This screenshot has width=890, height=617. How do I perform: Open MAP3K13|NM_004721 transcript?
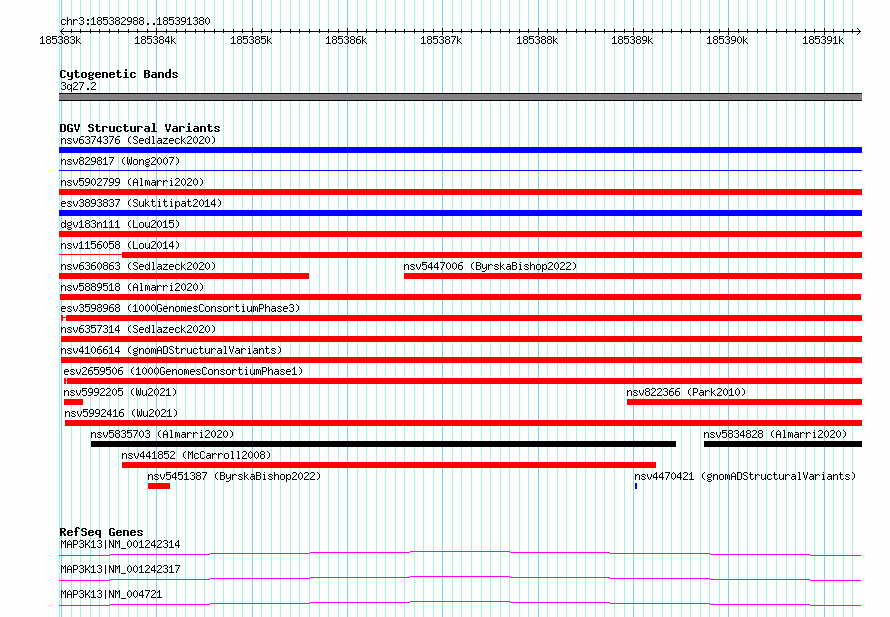point(111,594)
